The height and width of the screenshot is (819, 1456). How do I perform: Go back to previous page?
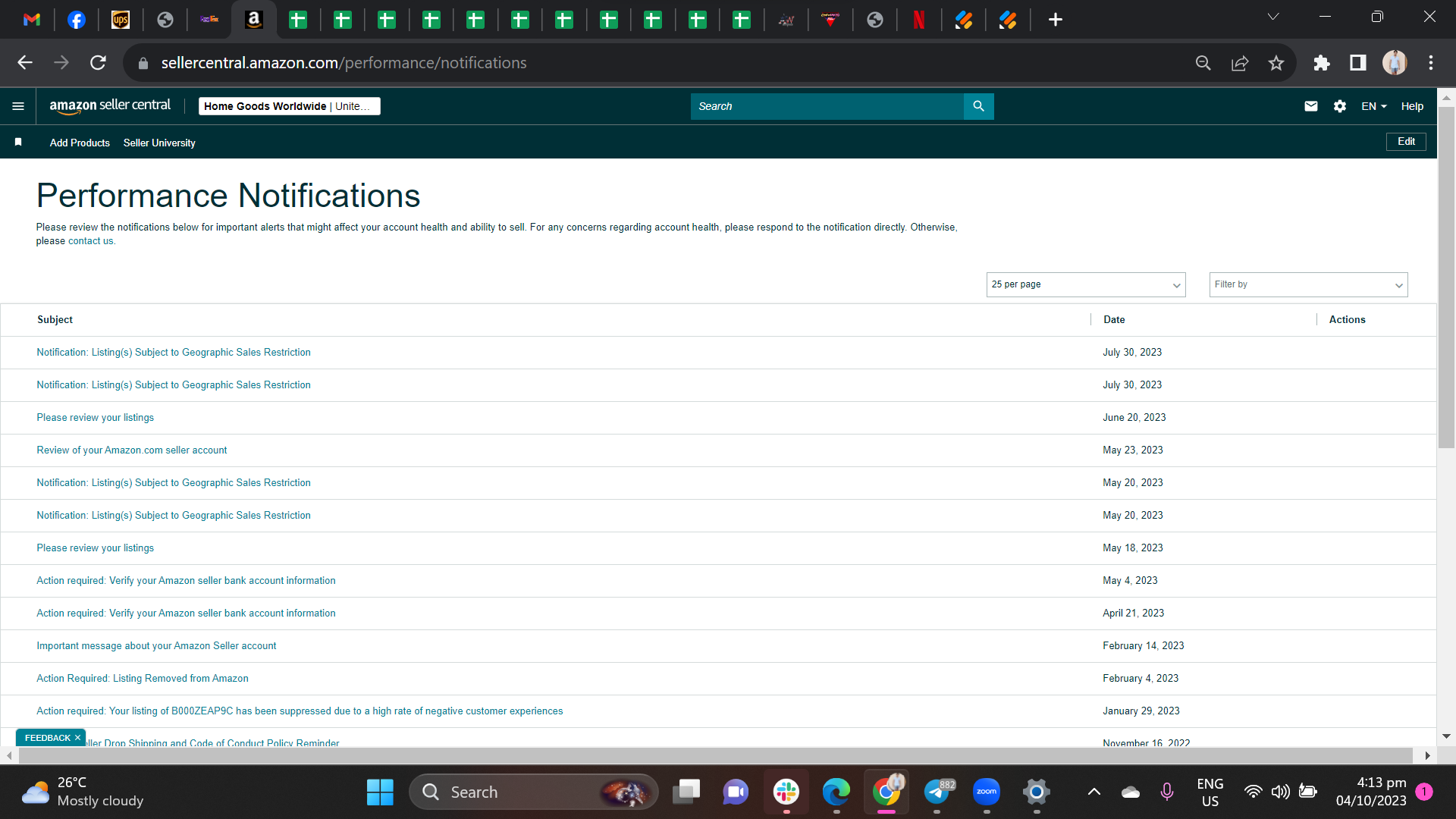click(25, 63)
